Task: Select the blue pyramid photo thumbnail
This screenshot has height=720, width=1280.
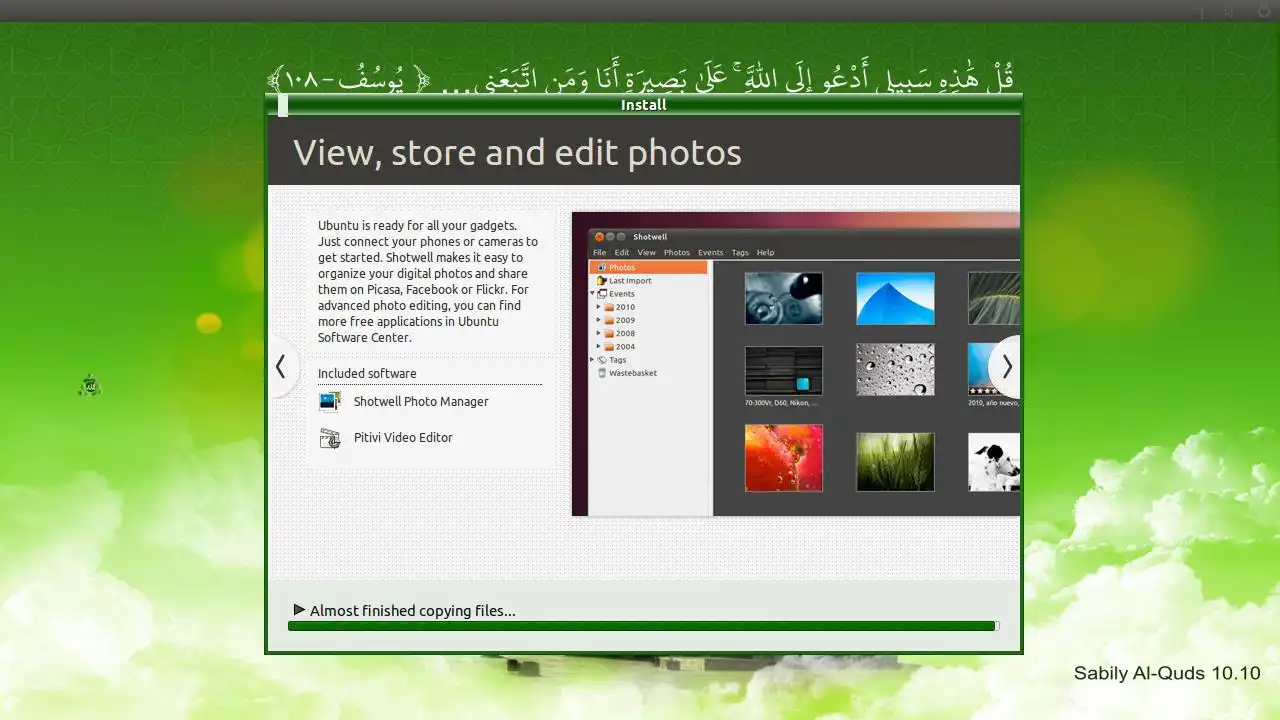Action: pos(895,298)
